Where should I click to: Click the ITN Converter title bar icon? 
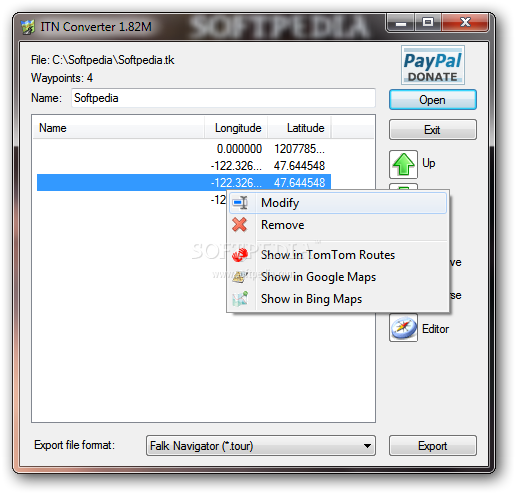pos(28,27)
